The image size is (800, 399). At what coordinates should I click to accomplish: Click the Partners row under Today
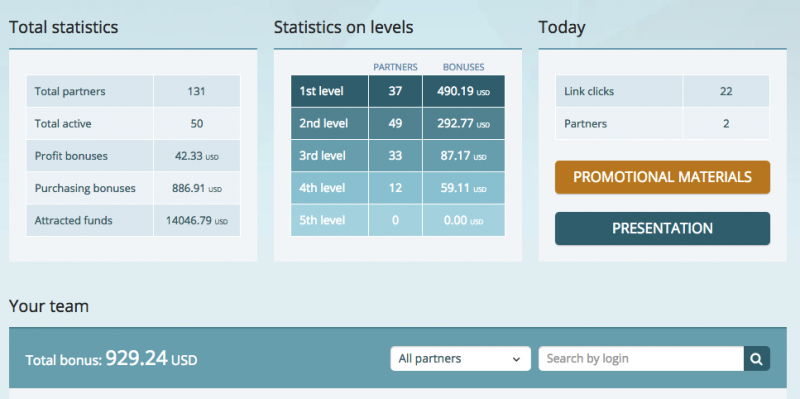click(x=662, y=123)
